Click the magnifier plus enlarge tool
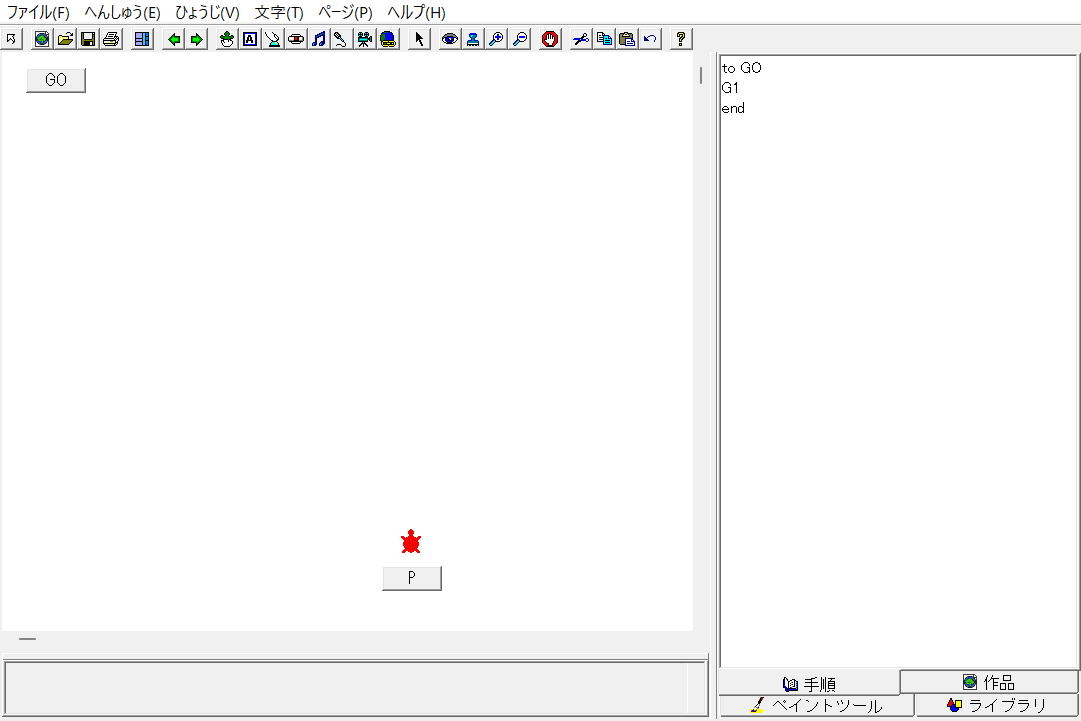Viewport: 1081px width, 721px height. pyautogui.click(x=496, y=39)
